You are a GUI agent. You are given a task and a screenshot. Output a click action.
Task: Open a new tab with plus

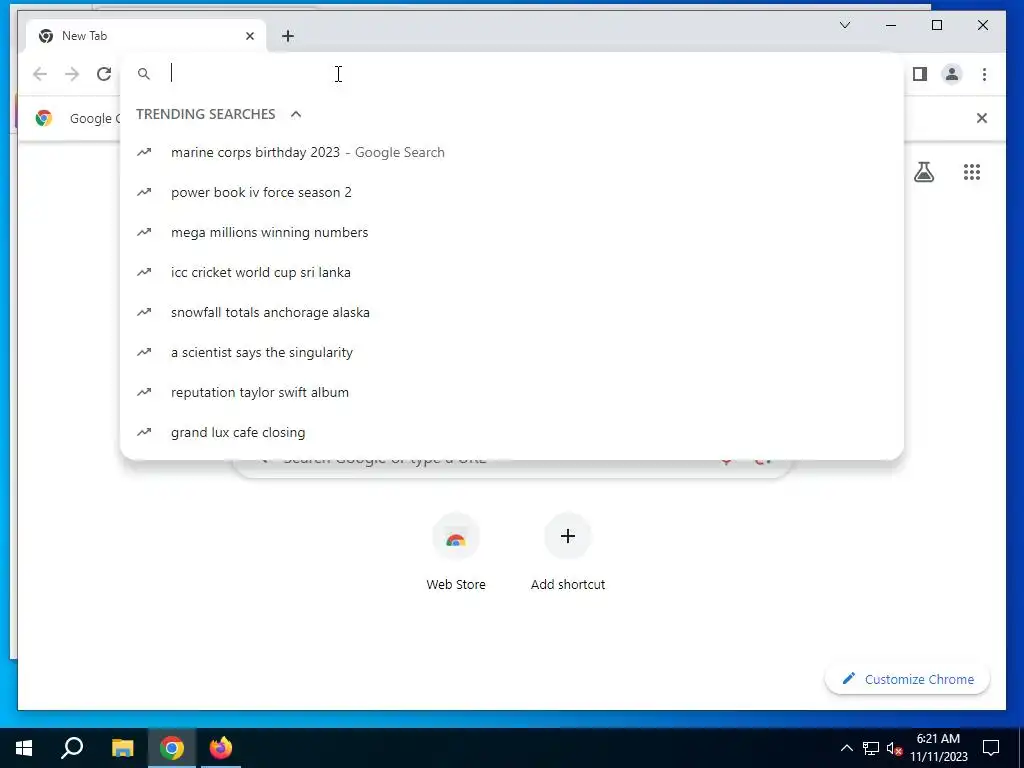pyautogui.click(x=288, y=36)
